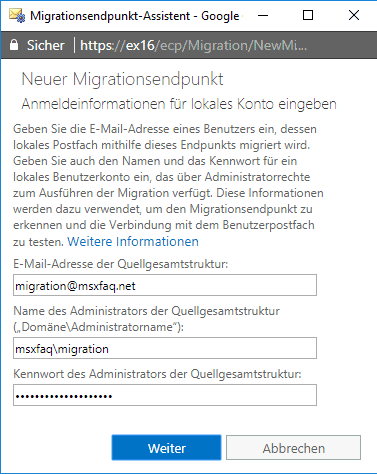Focus the field containing msxfaq\migration

[x=165, y=348]
